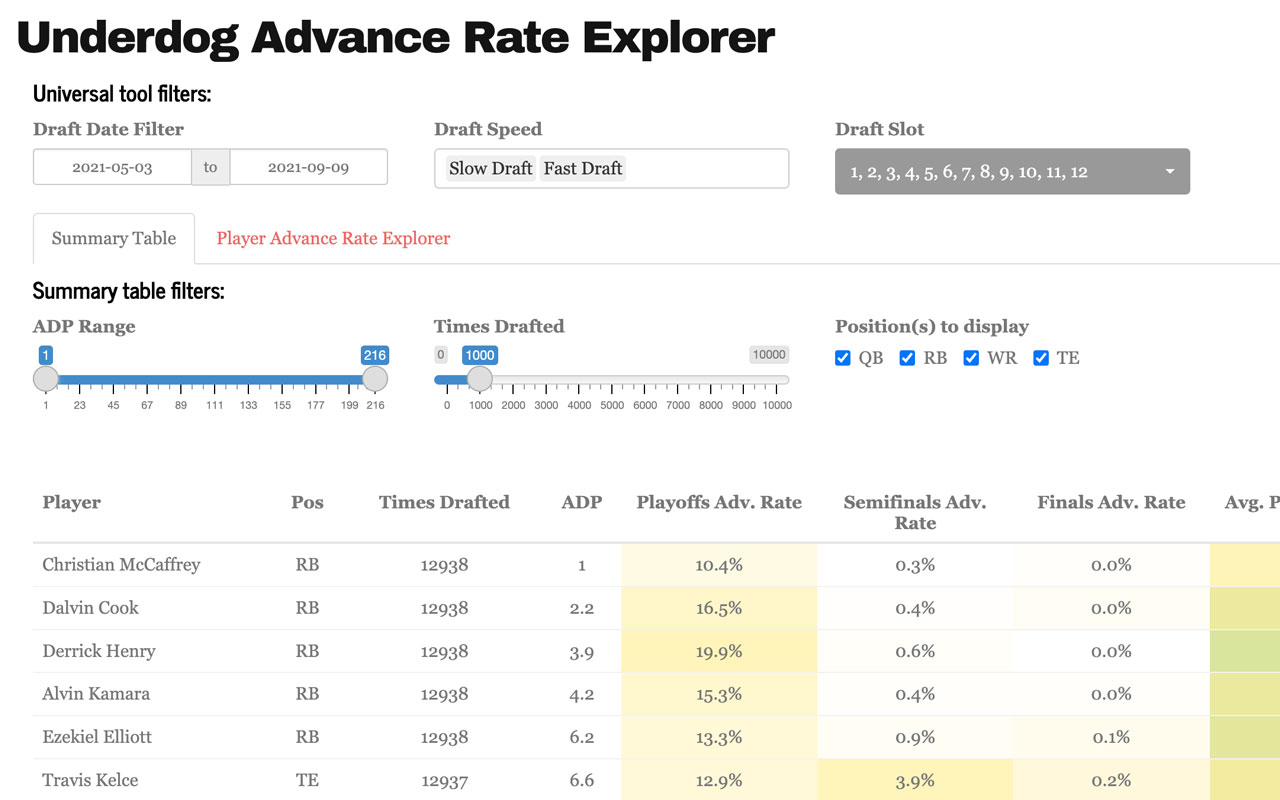Click the start date field 2021-05-03
Screen dimensions: 1280x800
(112, 167)
